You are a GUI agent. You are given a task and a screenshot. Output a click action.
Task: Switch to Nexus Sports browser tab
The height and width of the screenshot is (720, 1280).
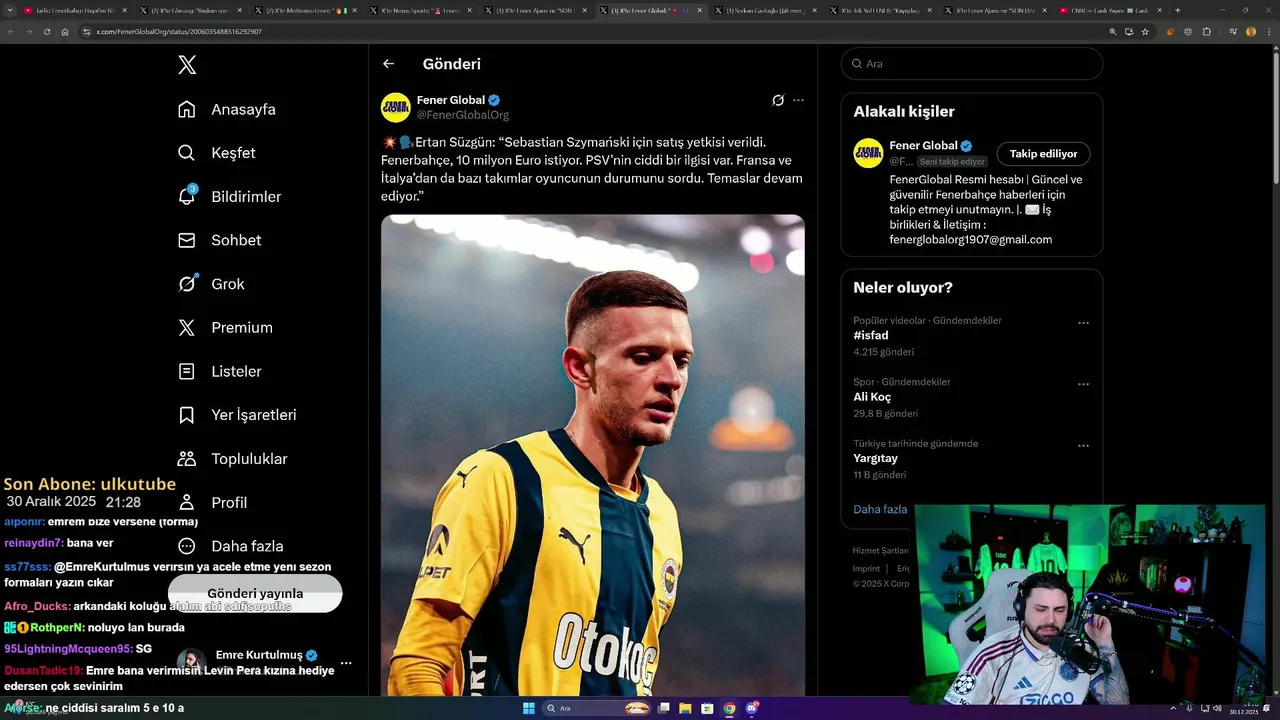point(421,10)
